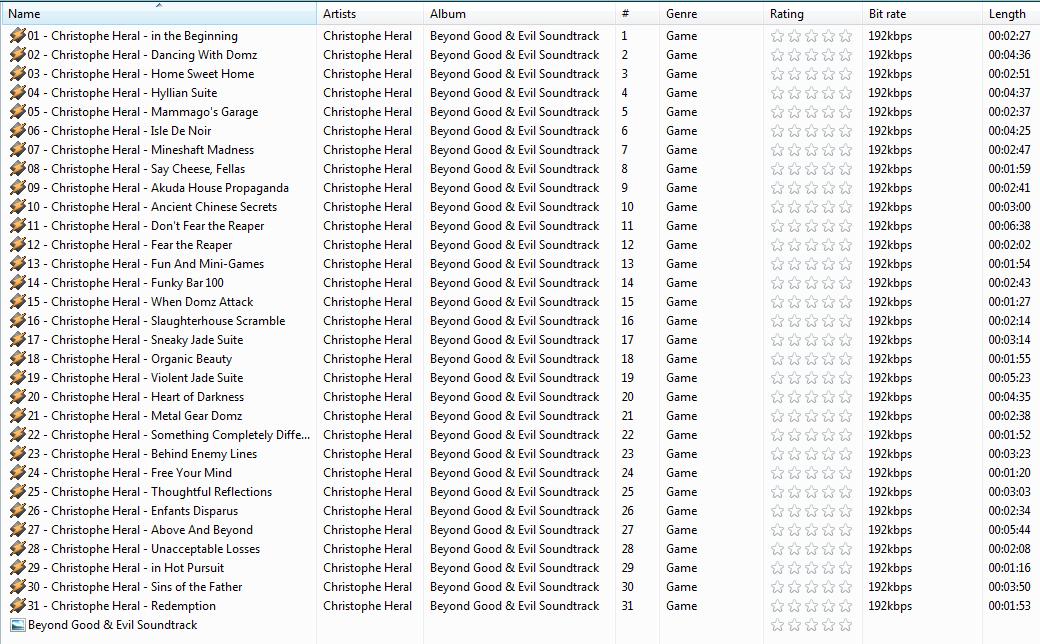Sort the list by the Genre column header
Viewport: 1040px width, 644px height.
coord(711,13)
